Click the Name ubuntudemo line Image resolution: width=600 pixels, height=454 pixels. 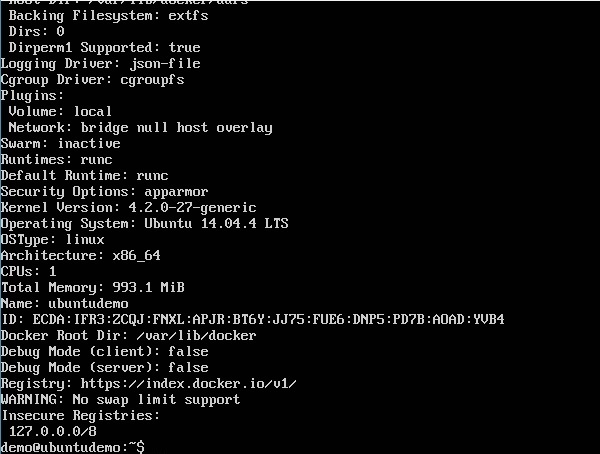pyautogui.click(x=64, y=303)
